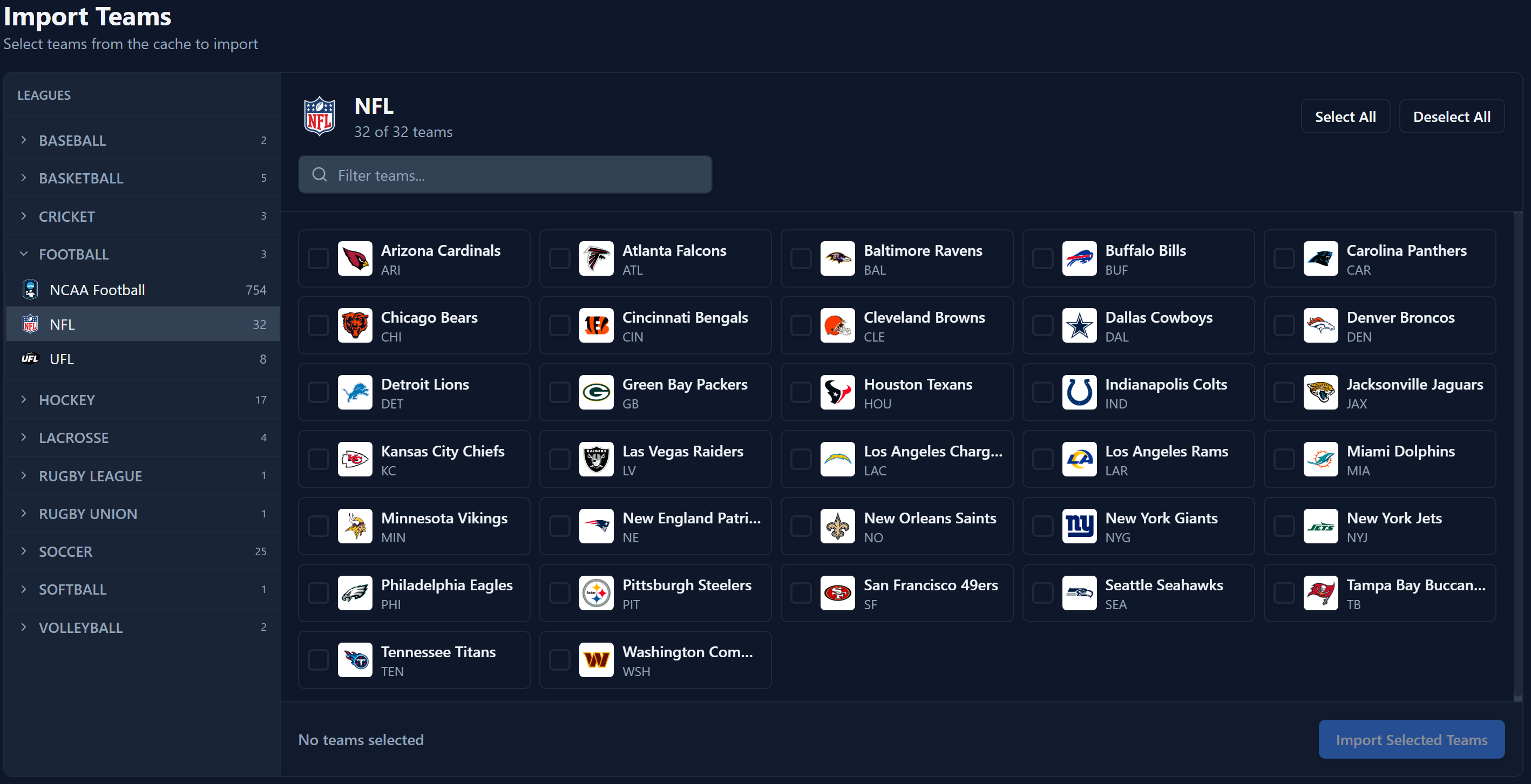Click the Miami Dolphins logo icon
The width and height of the screenshot is (1531, 784).
coord(1320,459)
